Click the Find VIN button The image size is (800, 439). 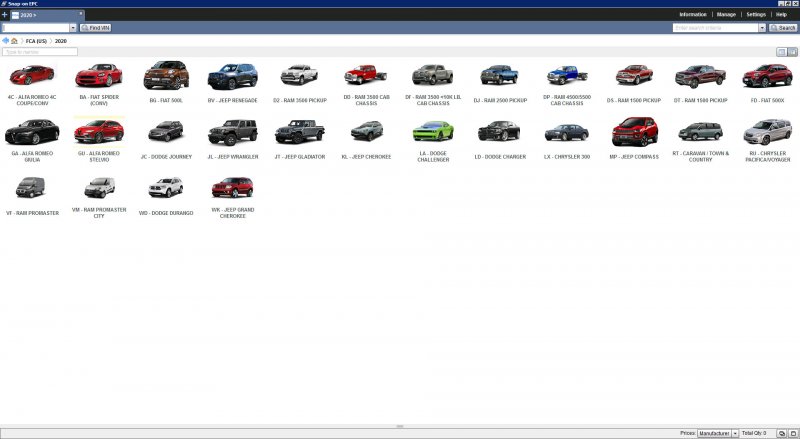coord(95,28)
